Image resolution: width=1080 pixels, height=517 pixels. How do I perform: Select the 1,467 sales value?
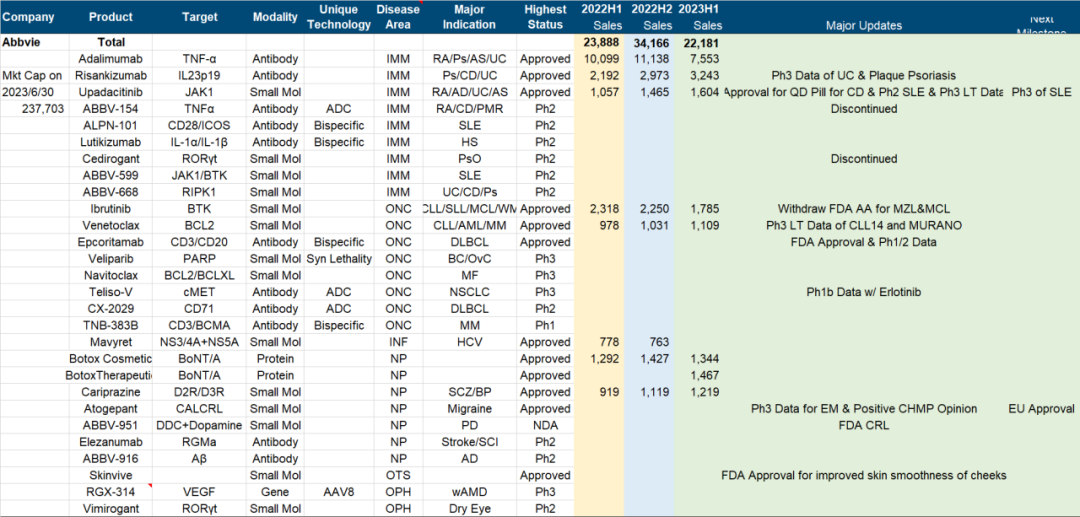tap(699, 375)
